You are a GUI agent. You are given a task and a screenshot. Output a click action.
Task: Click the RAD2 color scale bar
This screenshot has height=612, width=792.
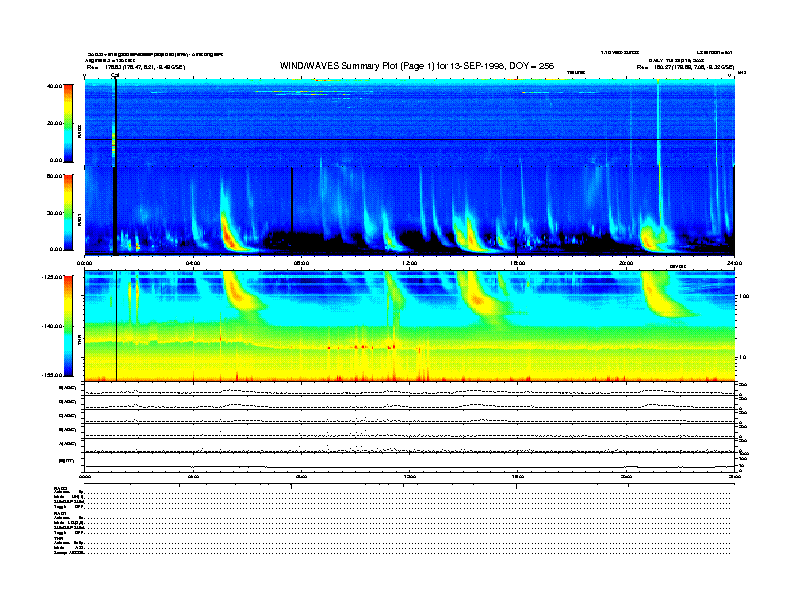(68, 123)
